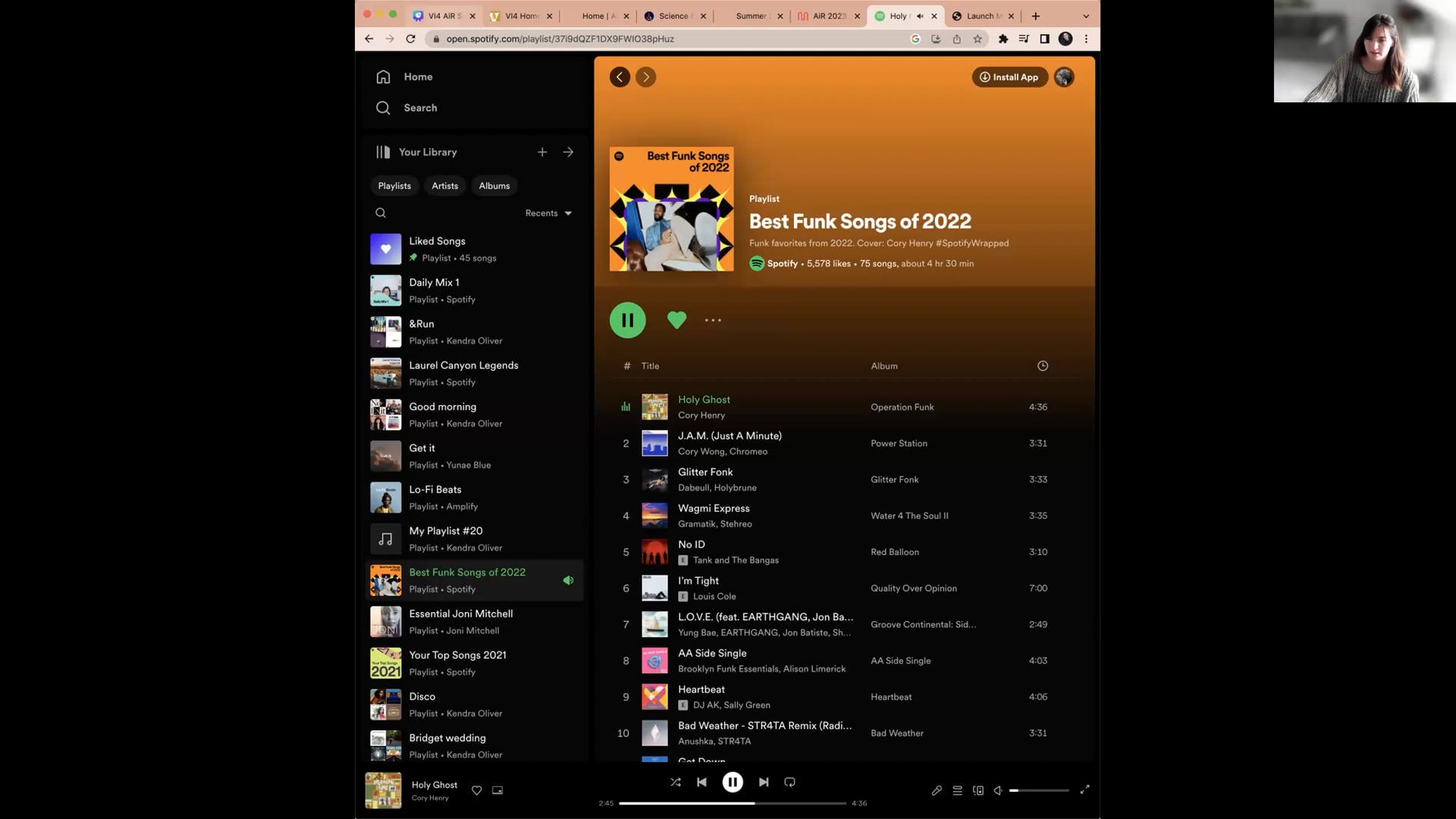Filter library by Artists

pyautogui.click(x=445, y=186)
